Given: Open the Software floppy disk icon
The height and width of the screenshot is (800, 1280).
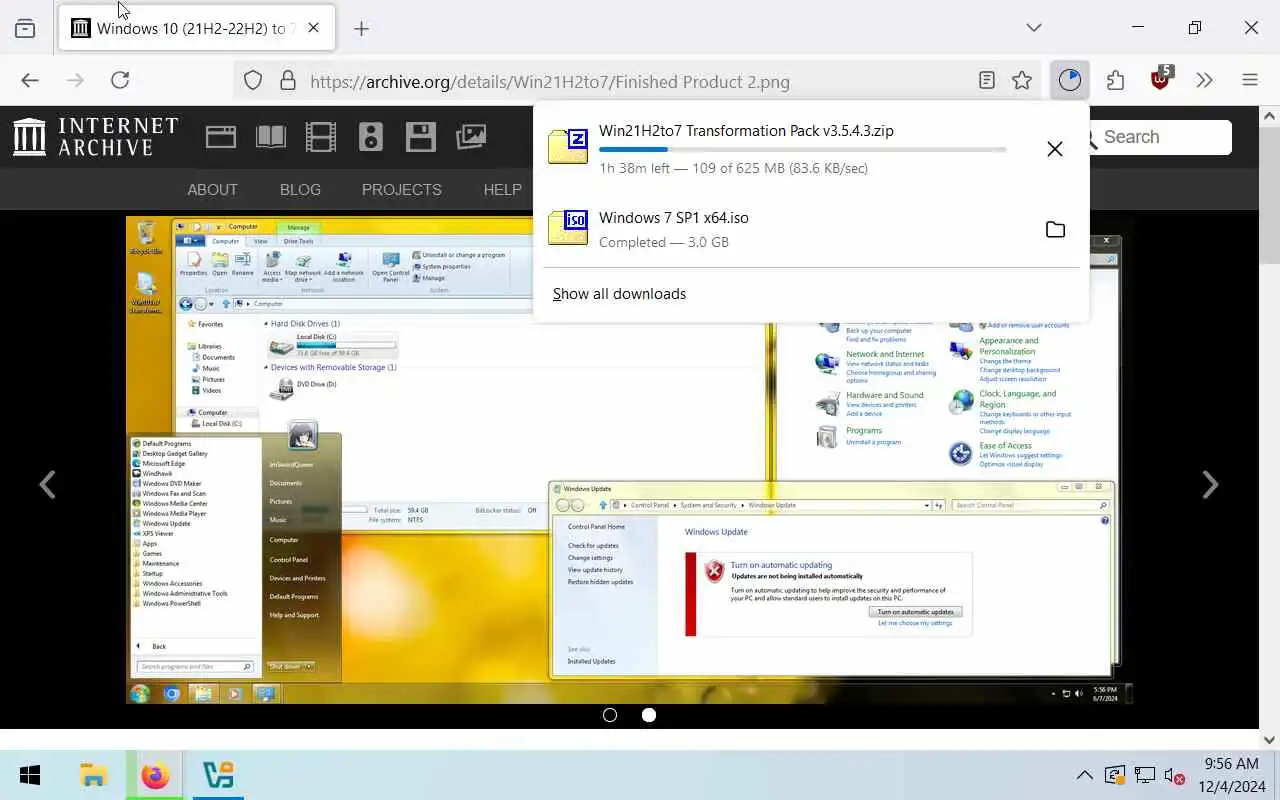Looking at the screenshot, I should [421, 137].
